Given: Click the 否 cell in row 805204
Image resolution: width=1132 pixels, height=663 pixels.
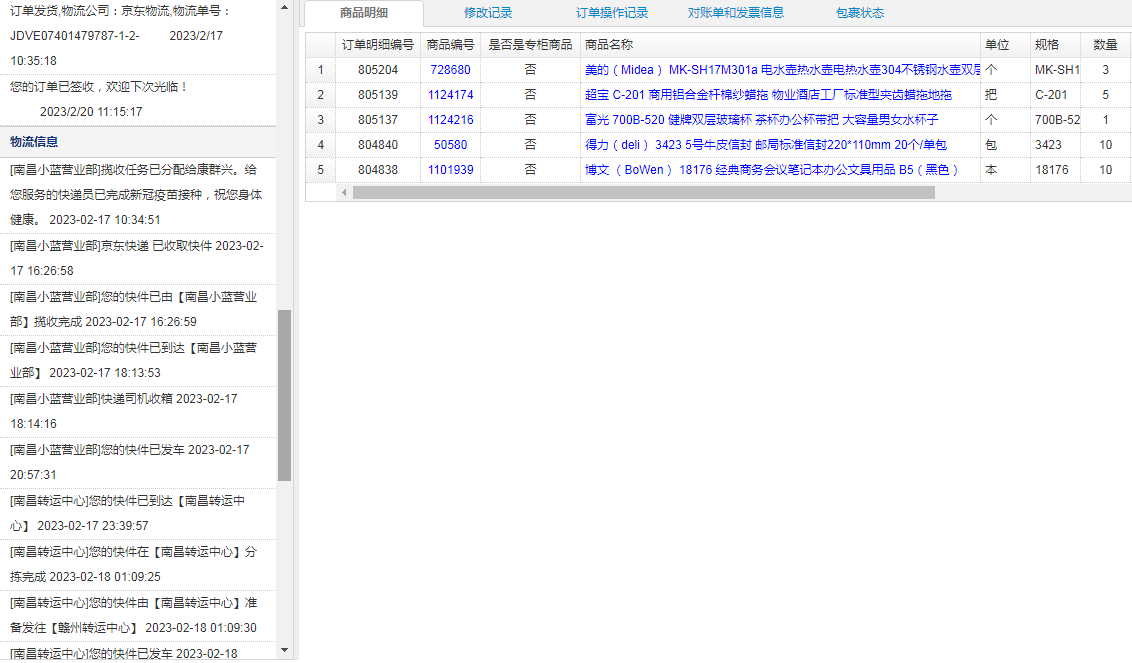Looking at the screenshot, I should [x=531, y=70].
